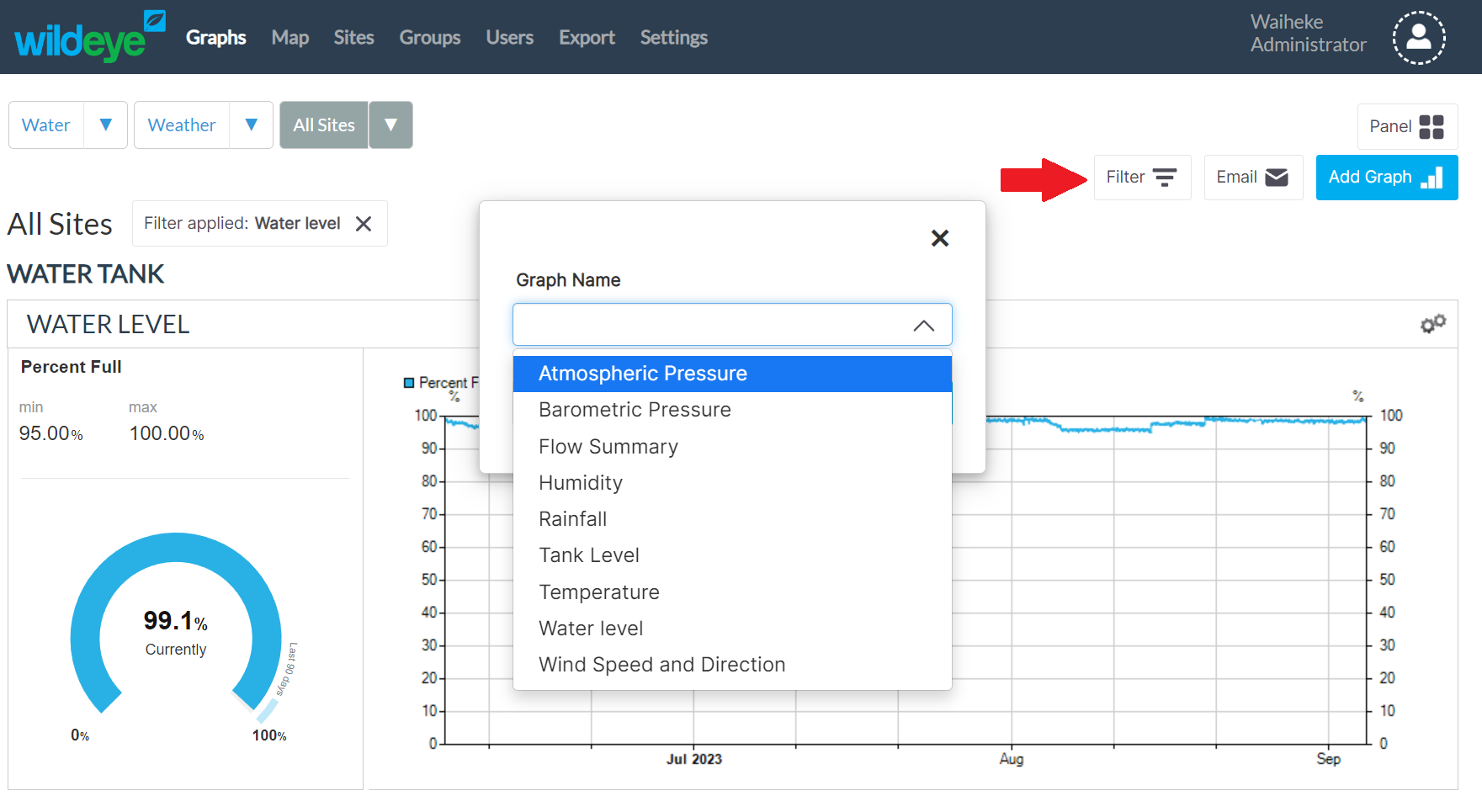Screen dimensions: 1482x812
Task: Expand the All Sites dropdown arrow
Action: pos(390,125)
